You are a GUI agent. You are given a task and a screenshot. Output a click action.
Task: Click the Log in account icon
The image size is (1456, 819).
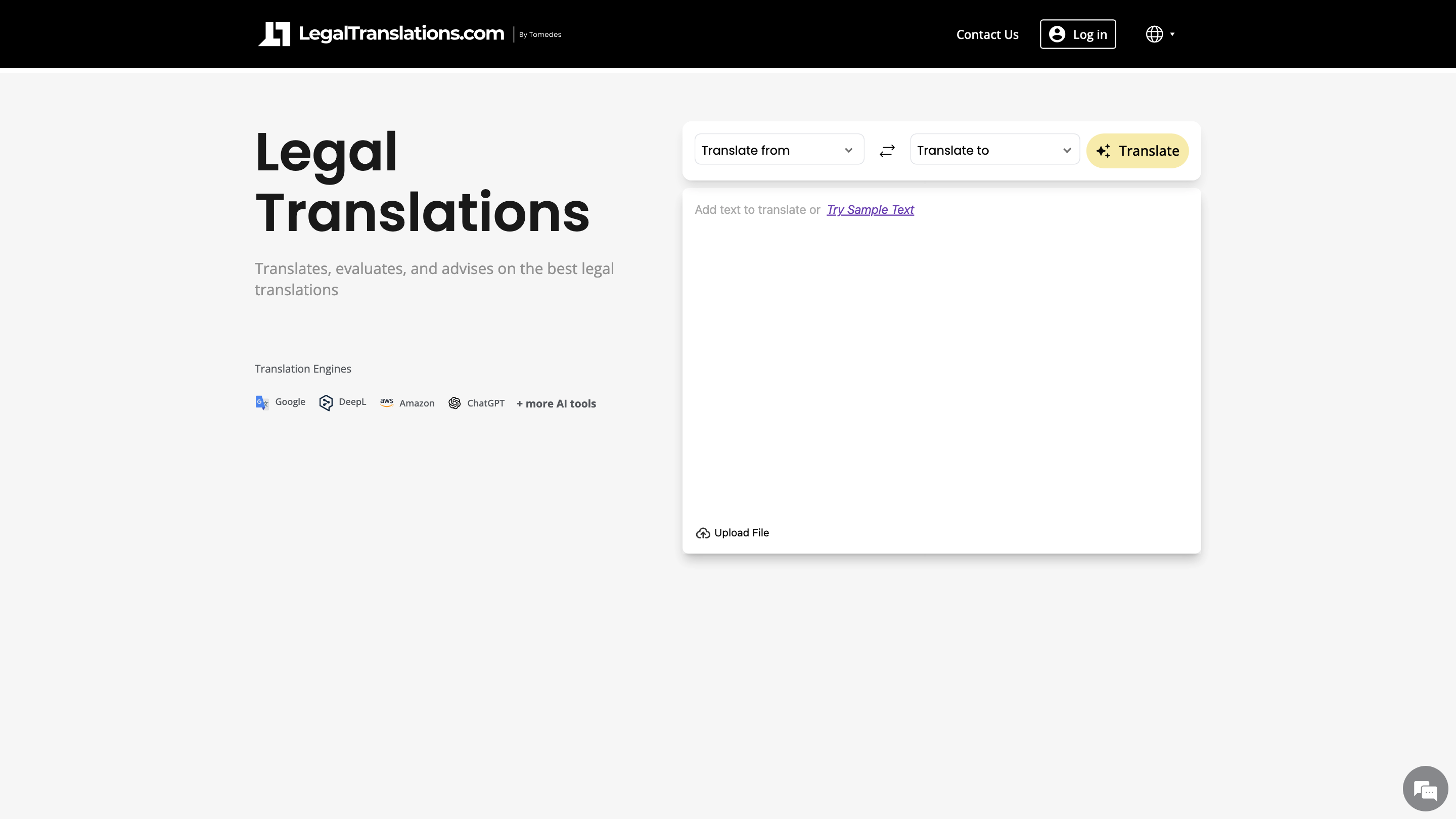[x=1057, y=34]
